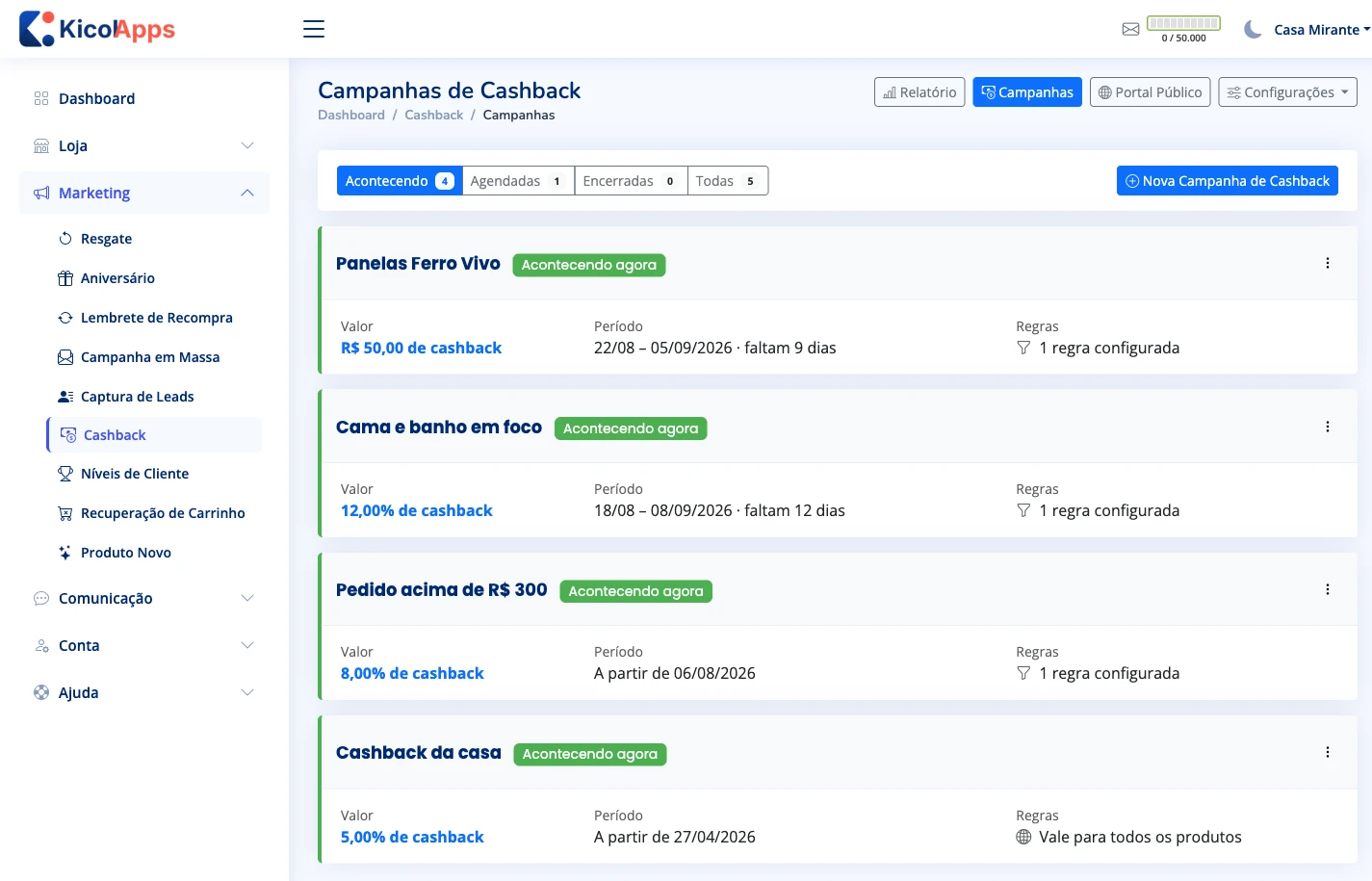Click A partir de 06/08/2026 text
Viewport: 1372px width, 881px height.
click(675, 673)
